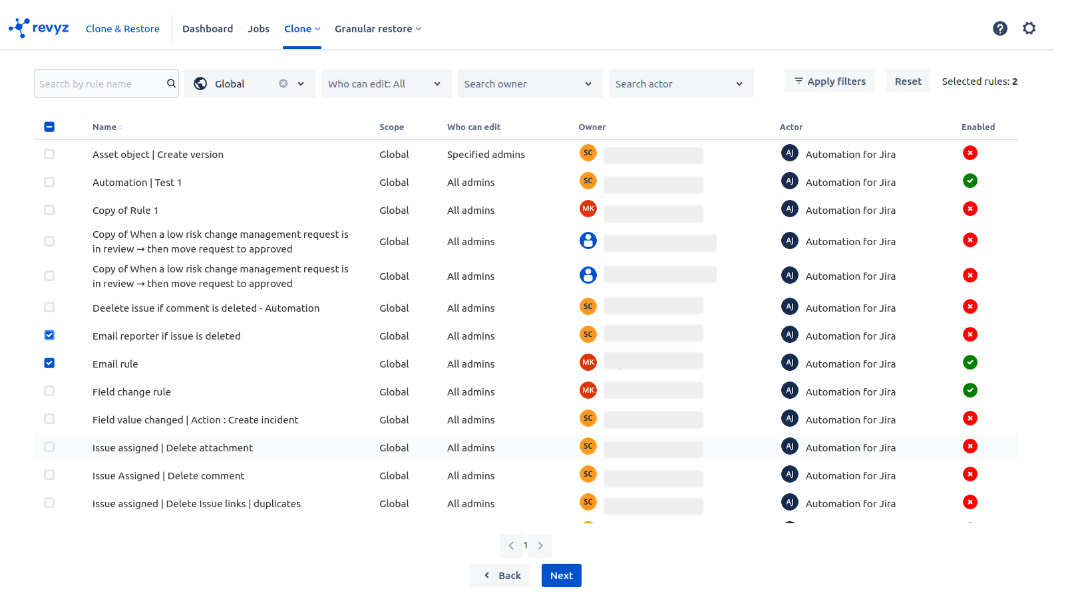Click the revyz logo icon

[x=19, y=28]
